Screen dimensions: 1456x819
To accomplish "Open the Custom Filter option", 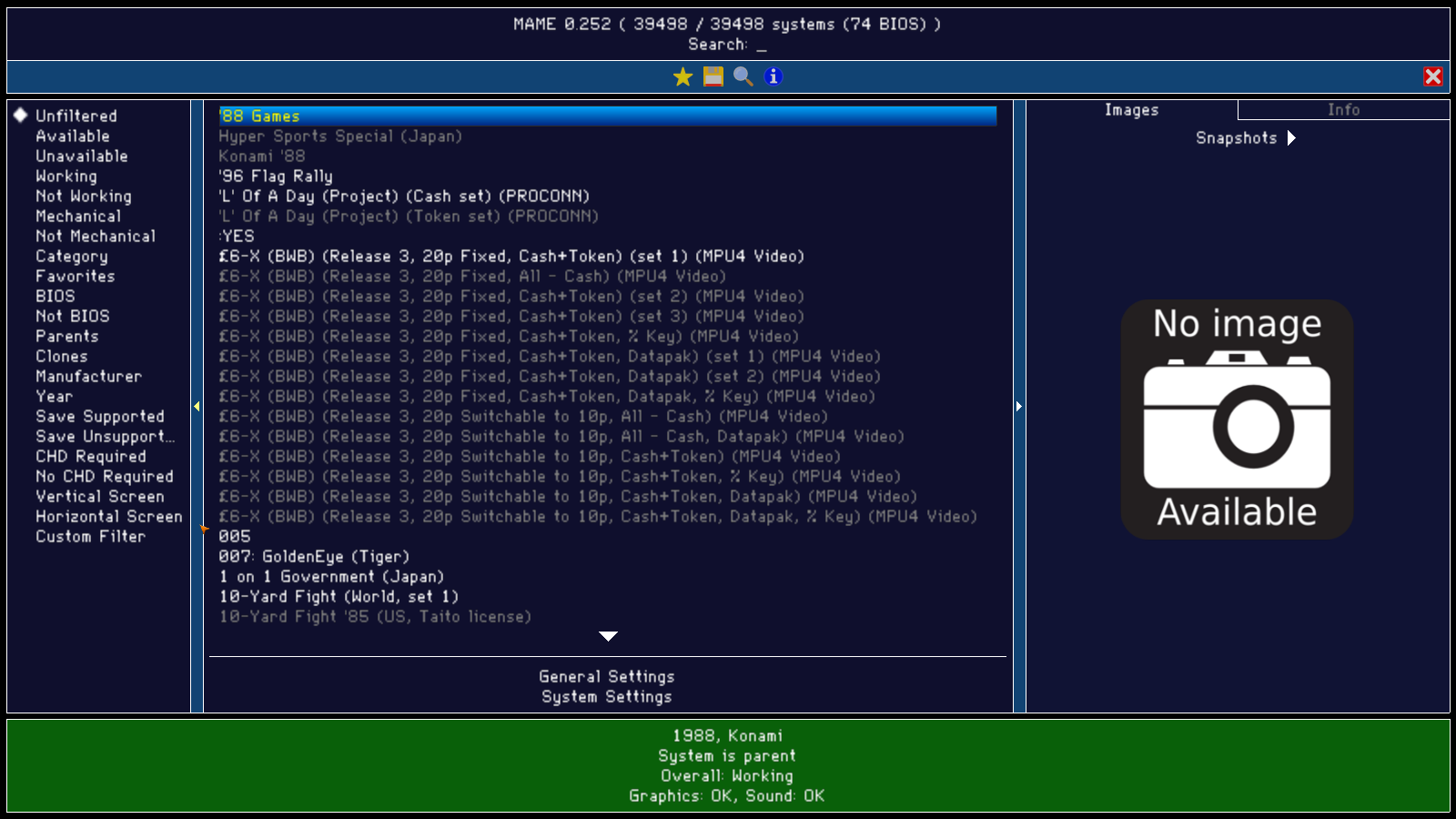I will 90,536.
